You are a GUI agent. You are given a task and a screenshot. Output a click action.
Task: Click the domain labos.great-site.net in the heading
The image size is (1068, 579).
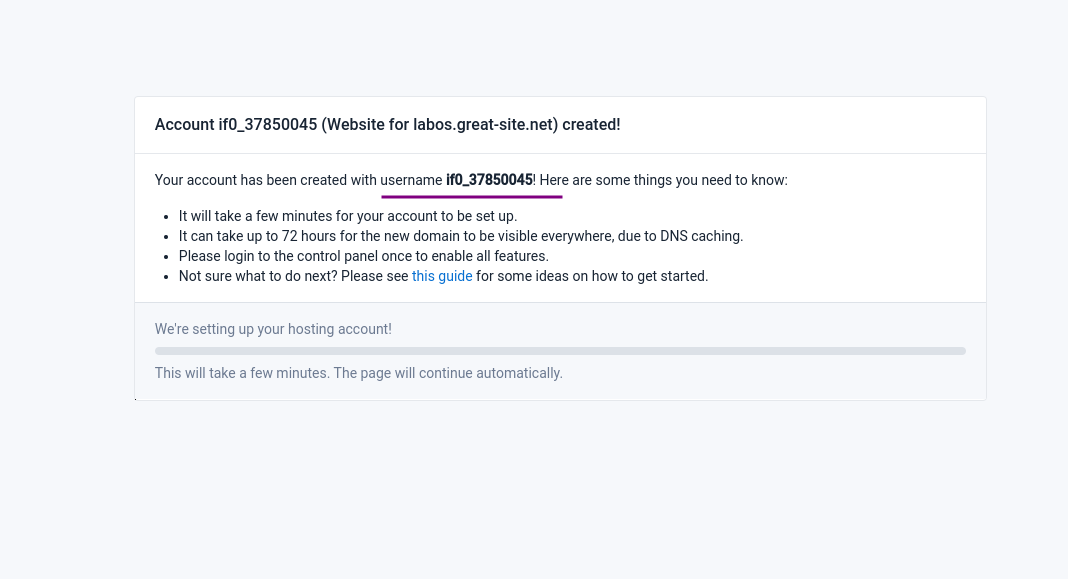point(485,125)
